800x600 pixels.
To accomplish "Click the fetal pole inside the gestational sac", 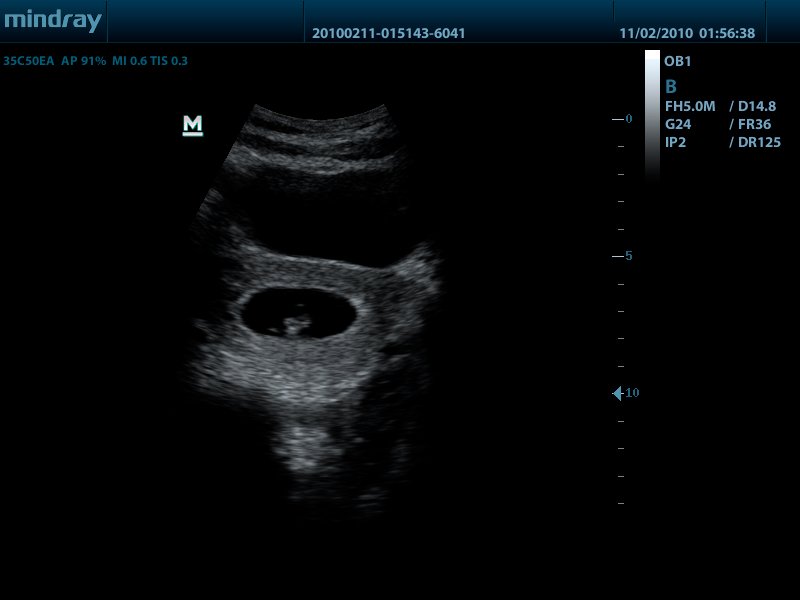I will [x=294, y=324].
